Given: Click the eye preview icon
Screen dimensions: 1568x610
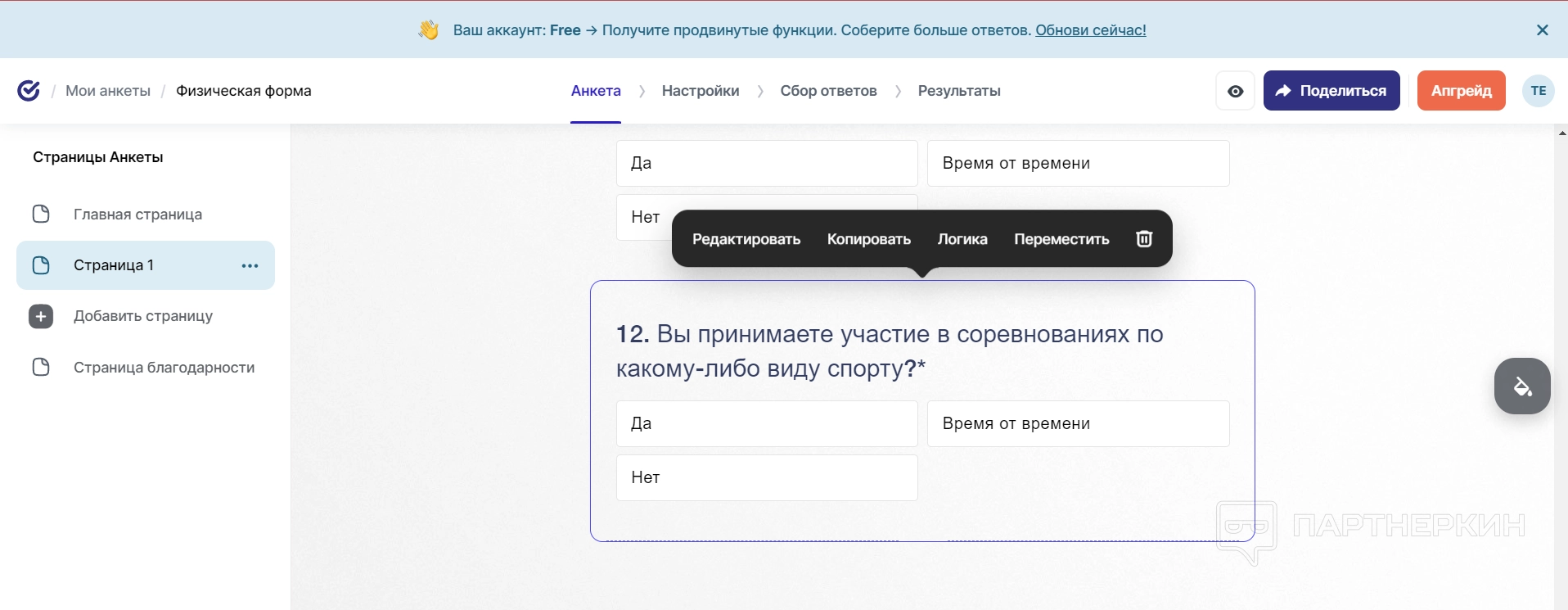Looking at the screenshot, I should (x=1235, y=91).
